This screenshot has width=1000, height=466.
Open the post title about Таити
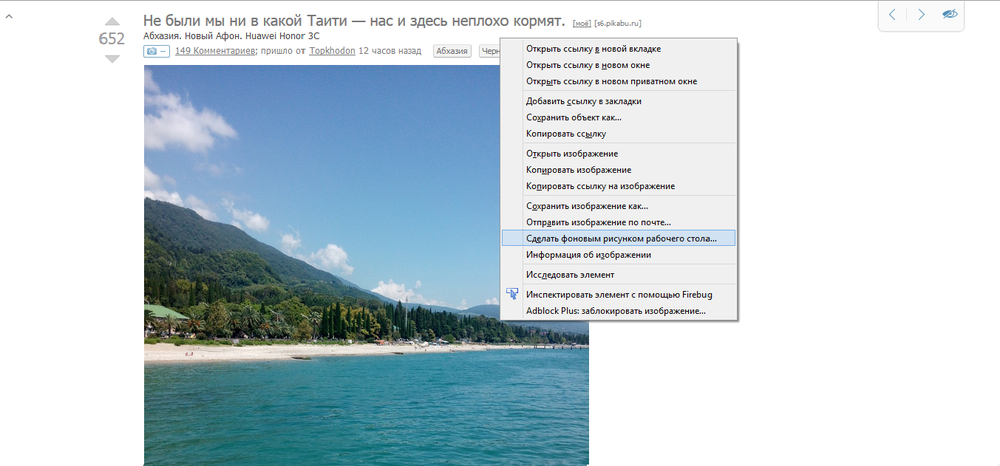point(354,20)
